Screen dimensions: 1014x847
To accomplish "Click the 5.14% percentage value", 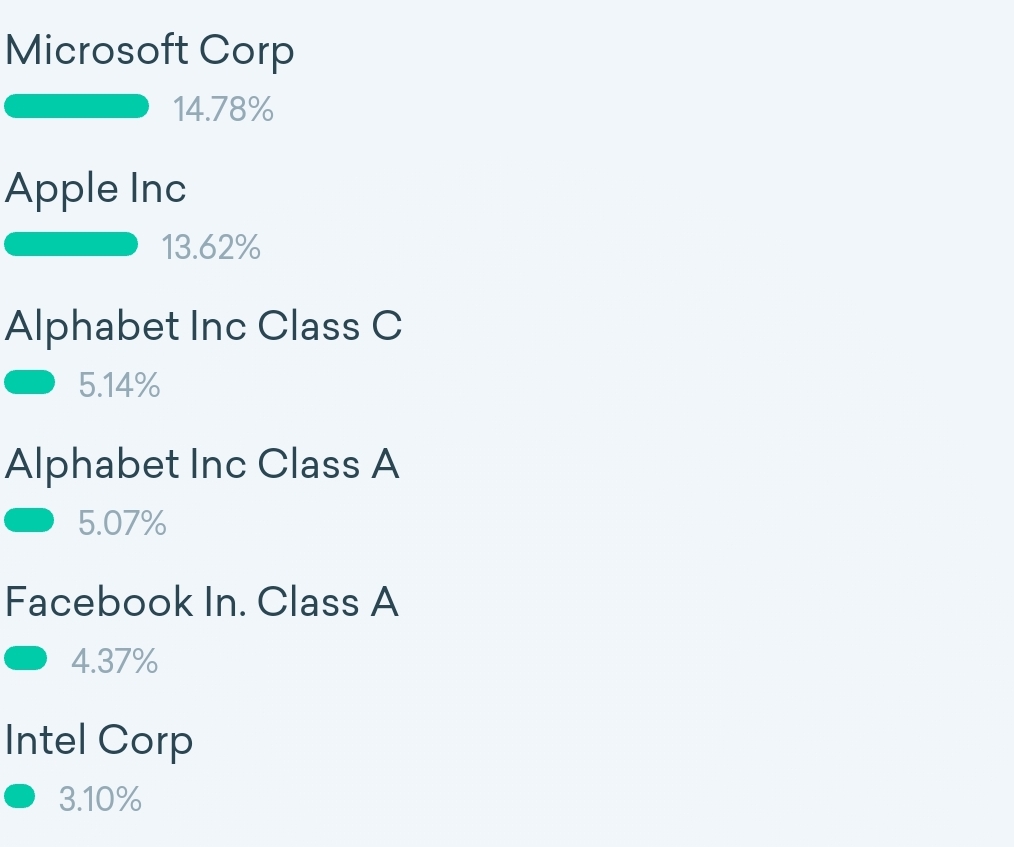I will 119,385.
